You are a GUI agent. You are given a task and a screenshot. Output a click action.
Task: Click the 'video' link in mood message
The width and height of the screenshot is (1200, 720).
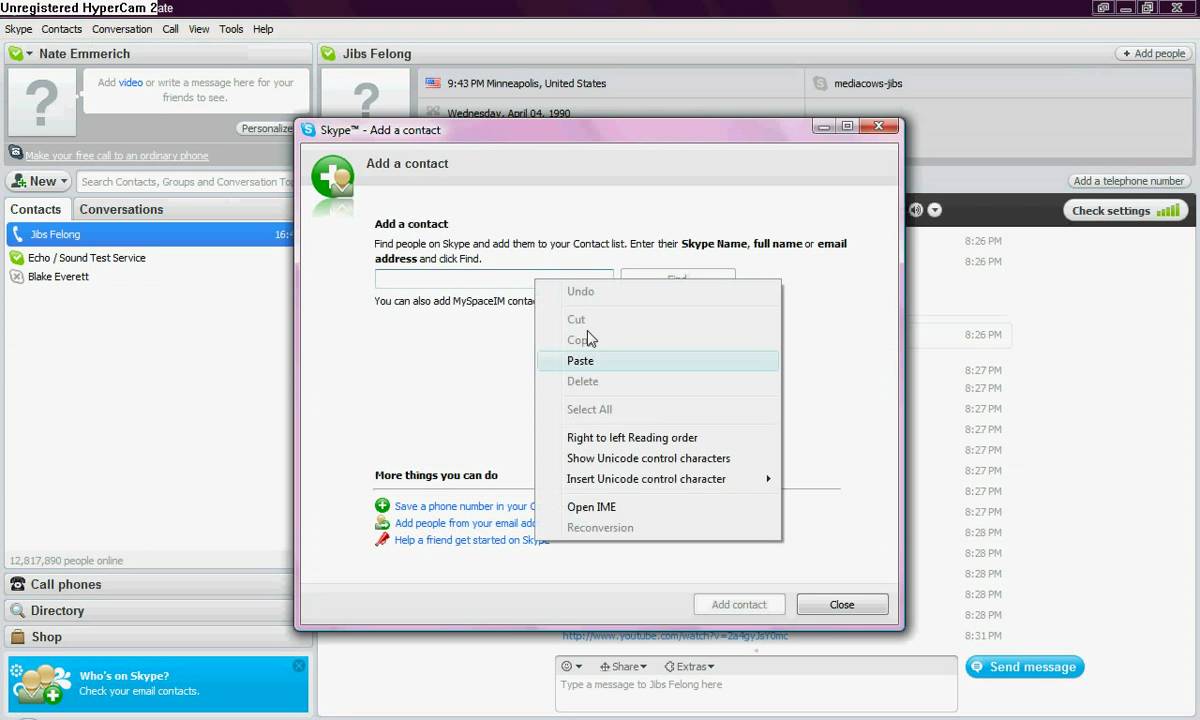(131, 83)
